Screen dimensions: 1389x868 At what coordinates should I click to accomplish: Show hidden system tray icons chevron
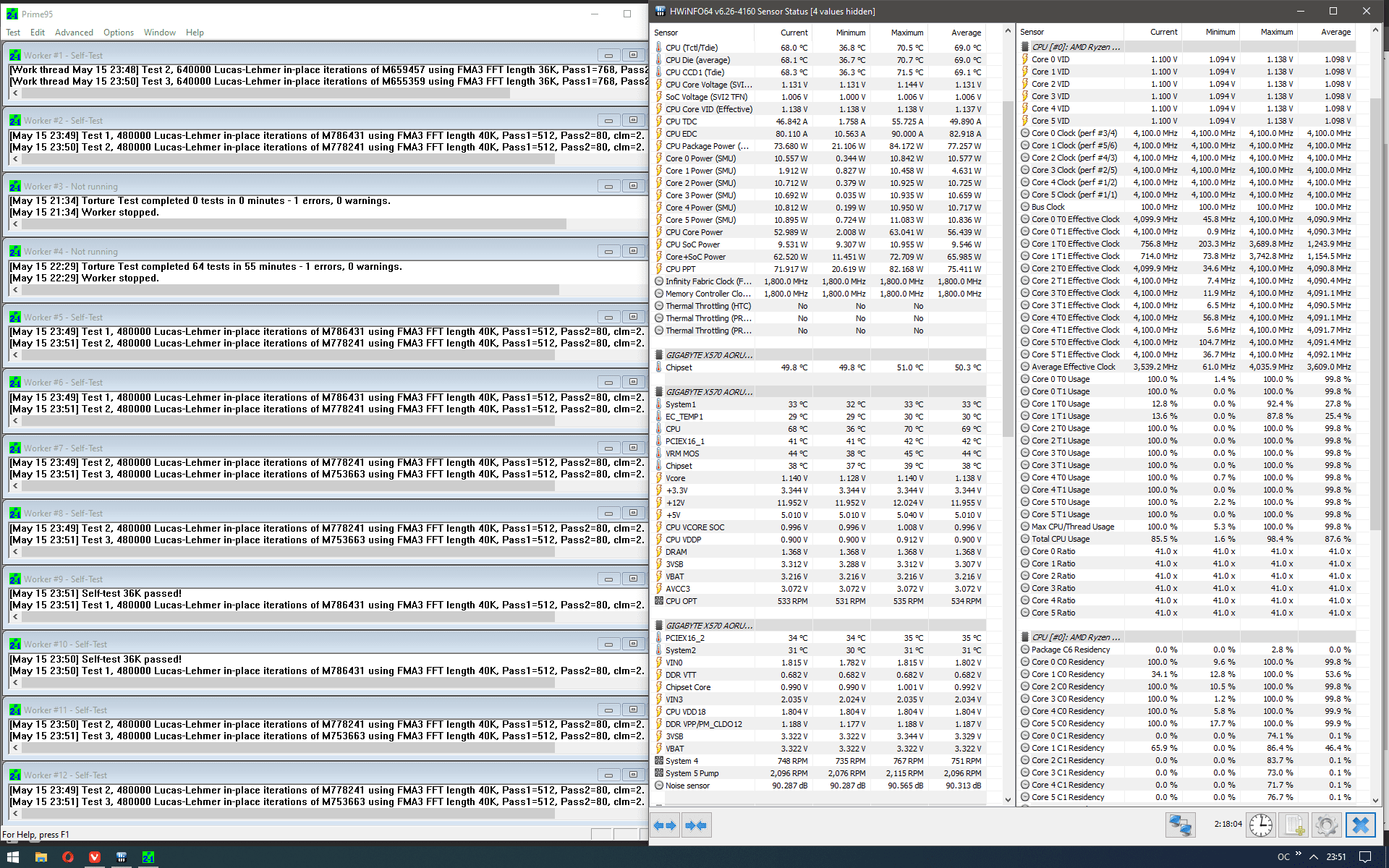coord(1313,857)
